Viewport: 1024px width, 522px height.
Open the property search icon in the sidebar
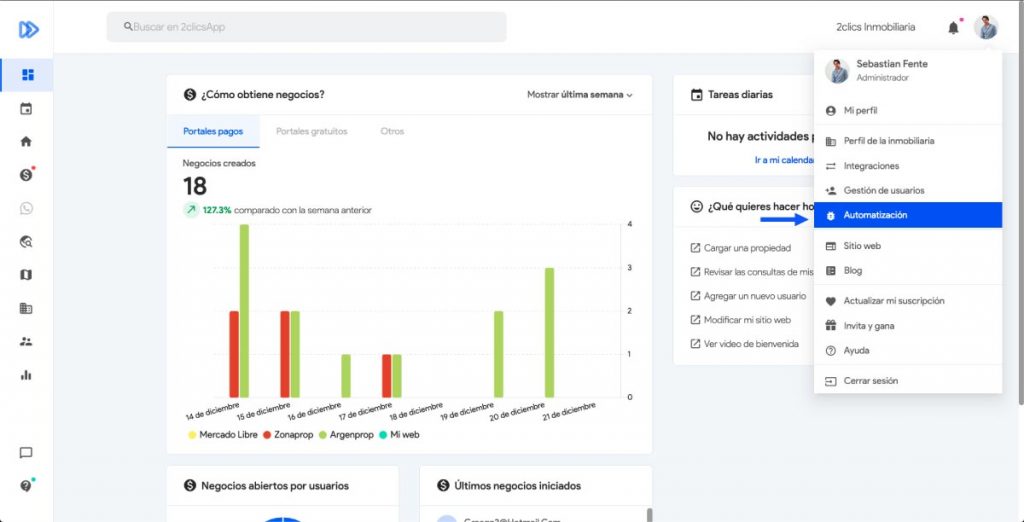tap(26, 242)
